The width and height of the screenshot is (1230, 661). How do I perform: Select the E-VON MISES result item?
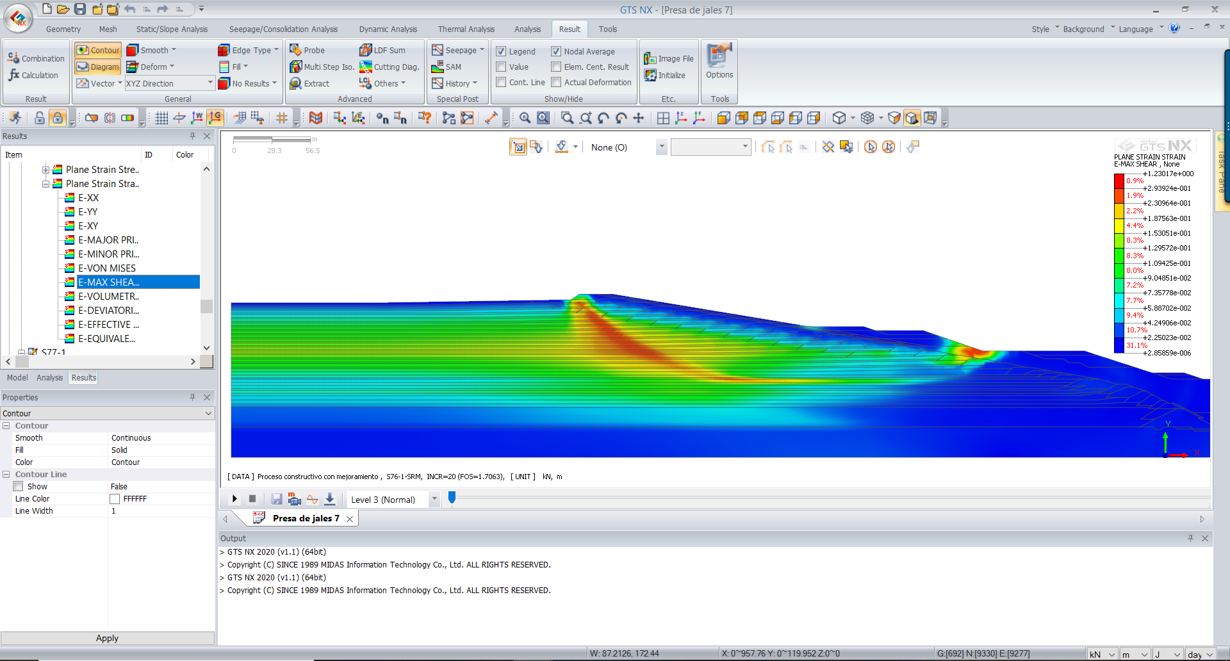click(x=107, y=268)
